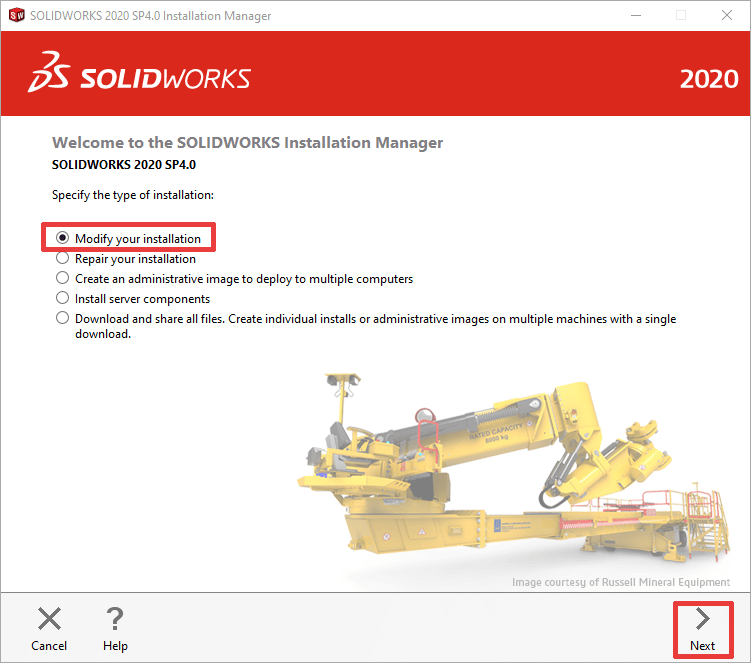Close the Installation Manager window
Screen dimensions: 751x663
pyautogui.click(x=727, y=15)
